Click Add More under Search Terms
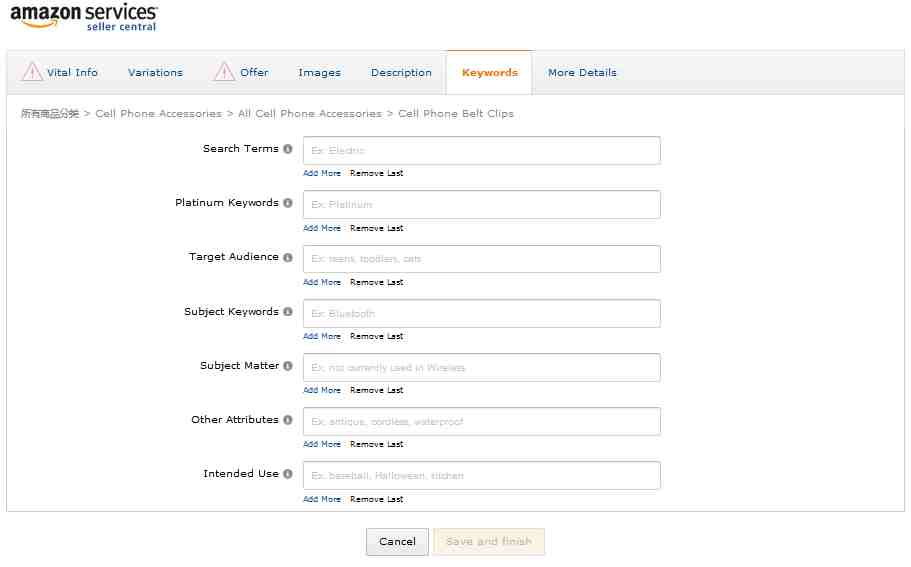 [x=322, y=174]
